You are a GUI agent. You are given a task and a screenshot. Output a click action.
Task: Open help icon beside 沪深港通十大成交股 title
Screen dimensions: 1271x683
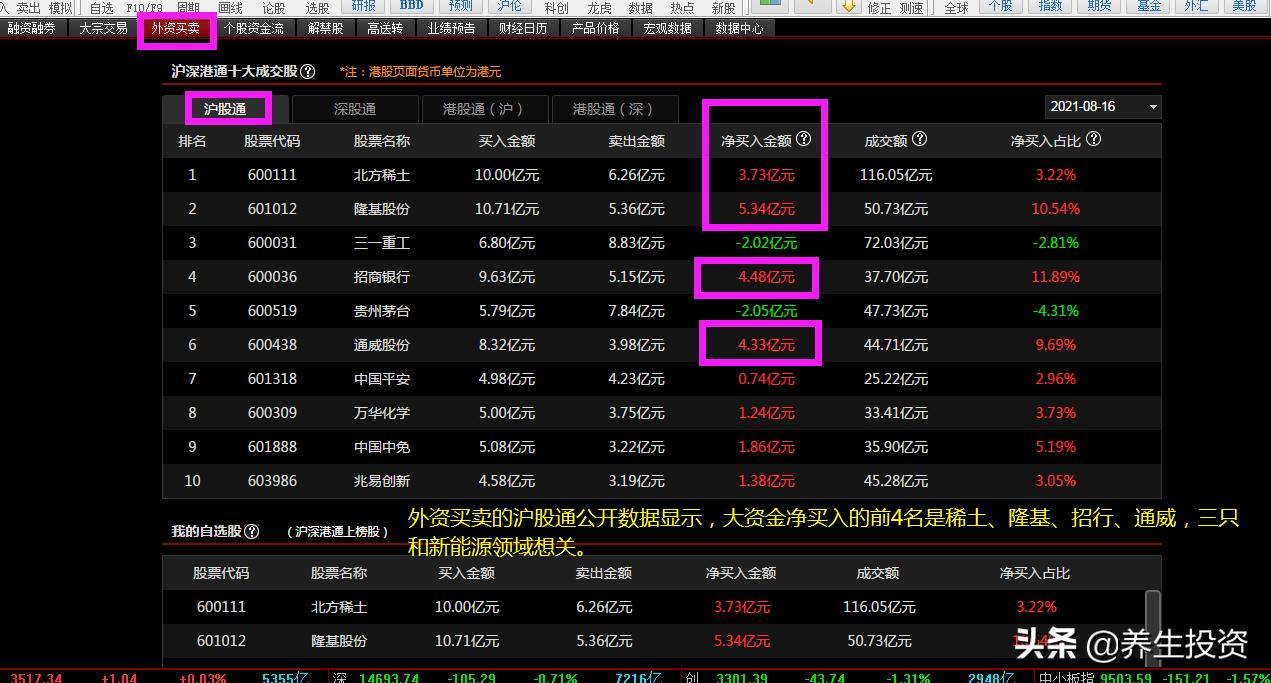point(308,72)
